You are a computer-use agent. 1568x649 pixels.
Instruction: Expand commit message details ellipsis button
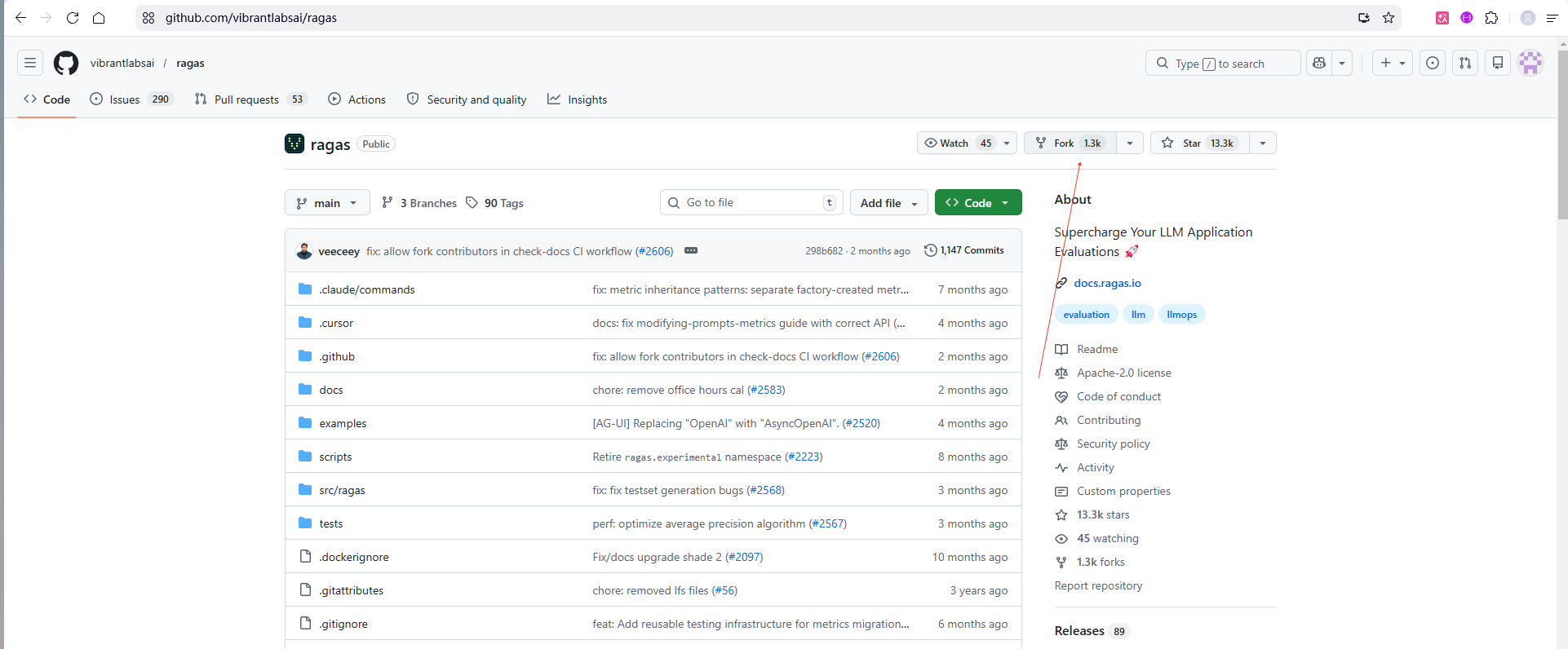point(691,250)
